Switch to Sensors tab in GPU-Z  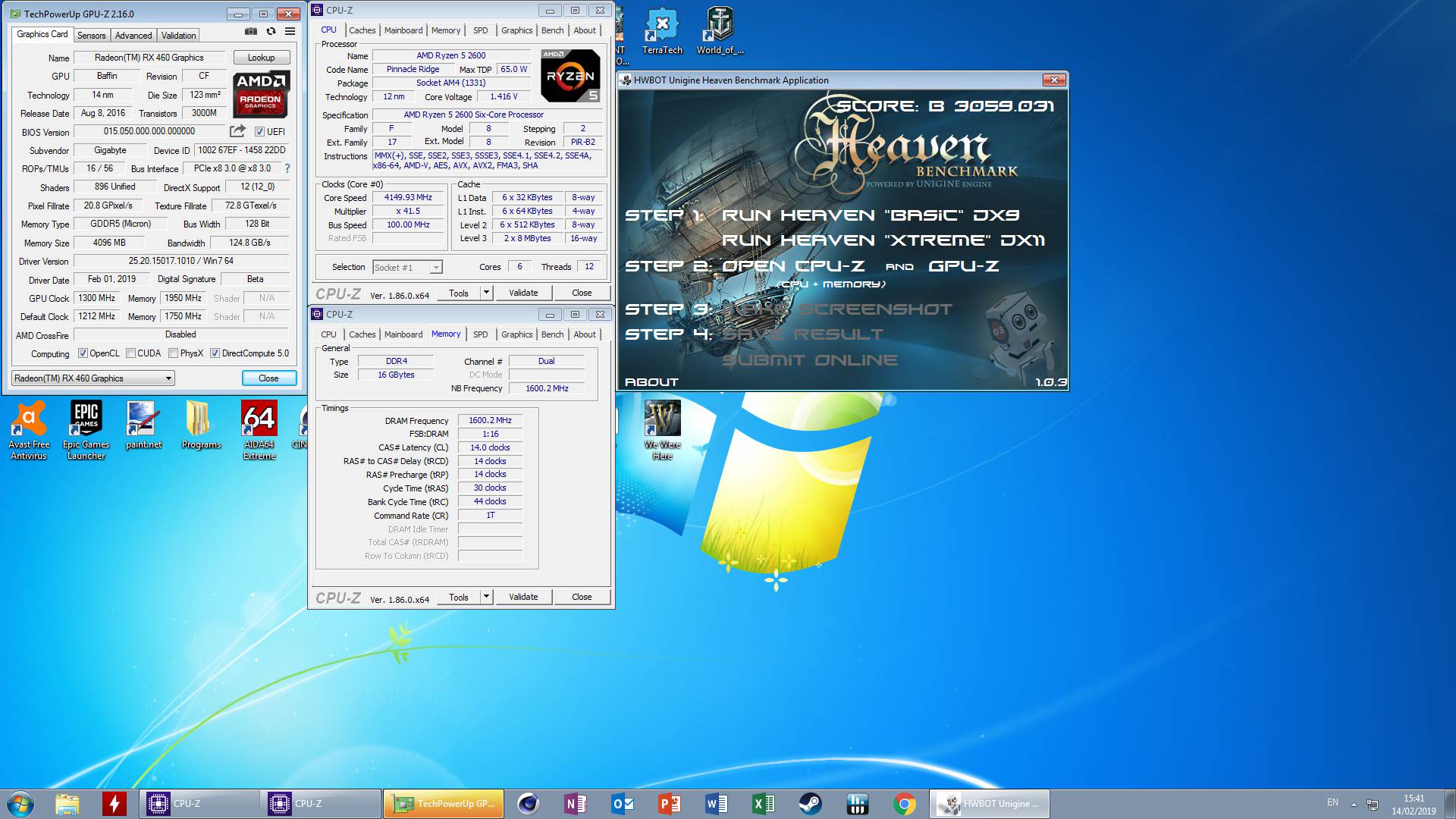pyautogui.click(x=91, y=36)
